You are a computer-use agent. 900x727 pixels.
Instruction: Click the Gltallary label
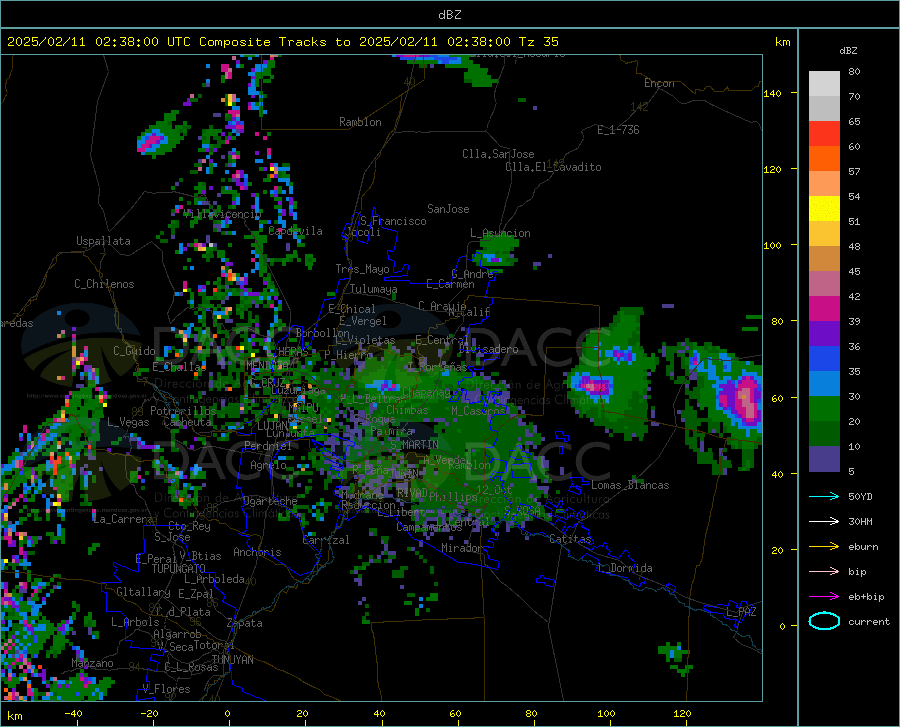[x=143, y=592]
